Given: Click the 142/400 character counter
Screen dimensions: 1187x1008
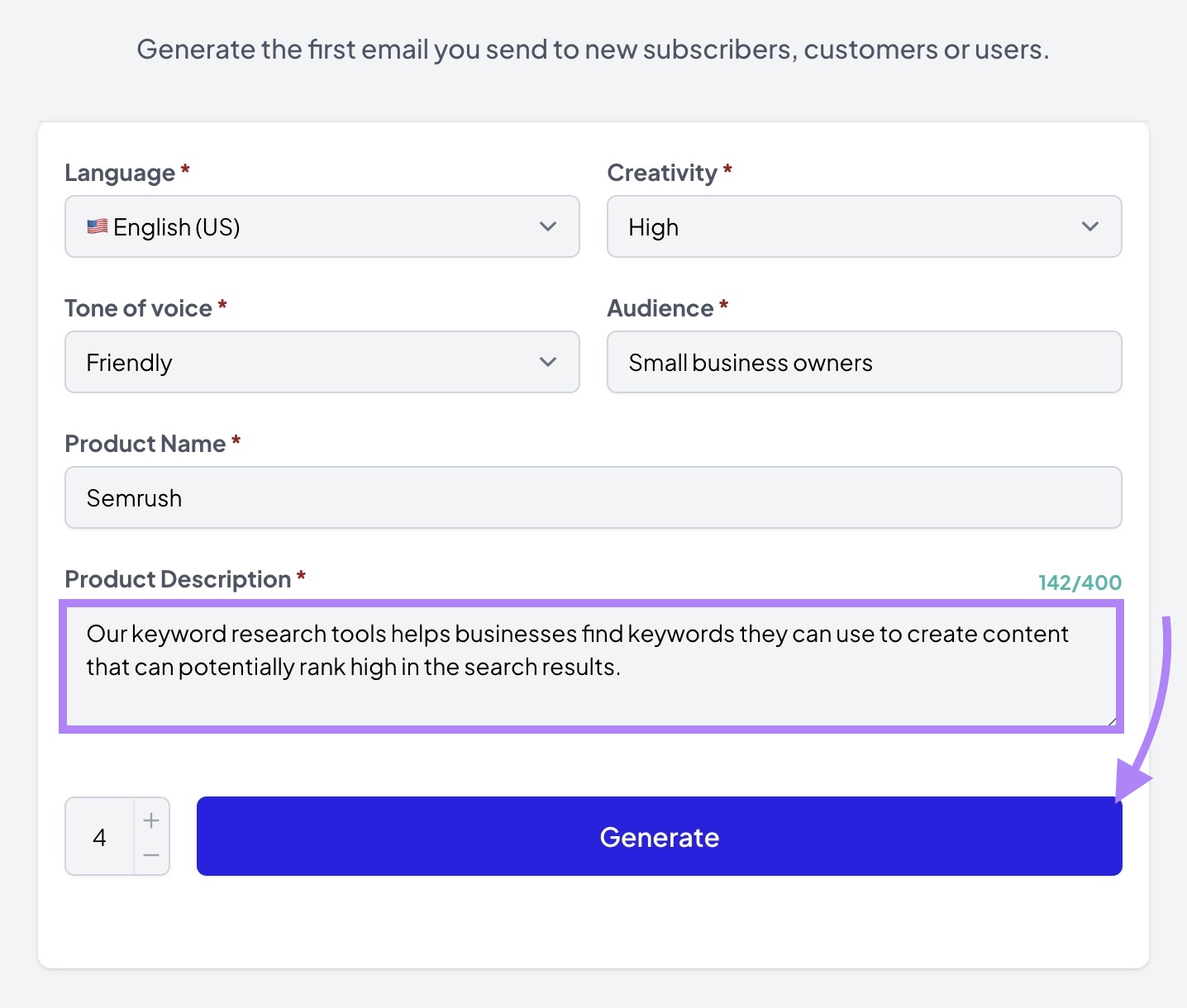Looking at the screenshot, I should [x=1080, y=582].
